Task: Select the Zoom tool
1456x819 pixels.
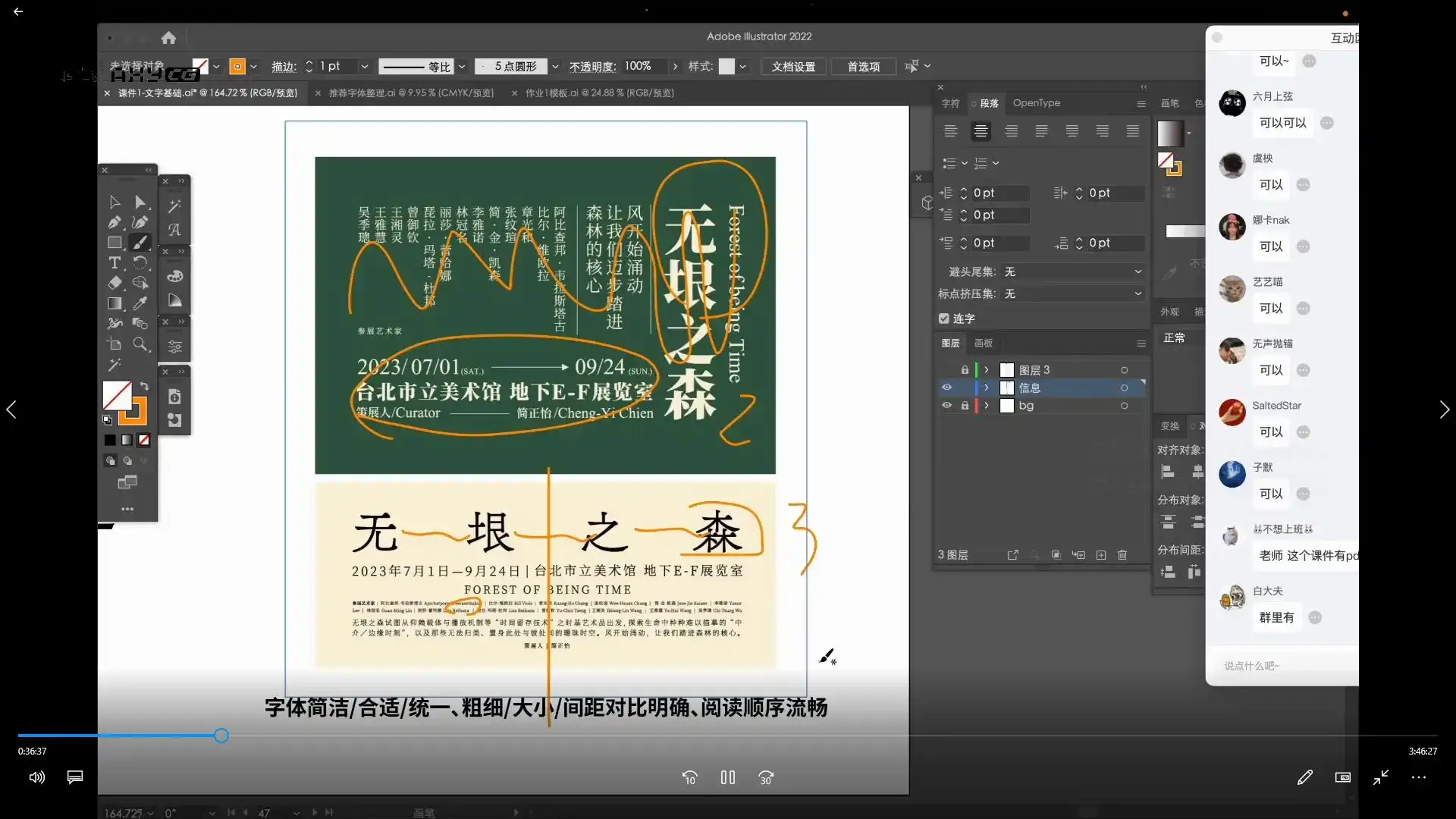Action: [140, 344]
